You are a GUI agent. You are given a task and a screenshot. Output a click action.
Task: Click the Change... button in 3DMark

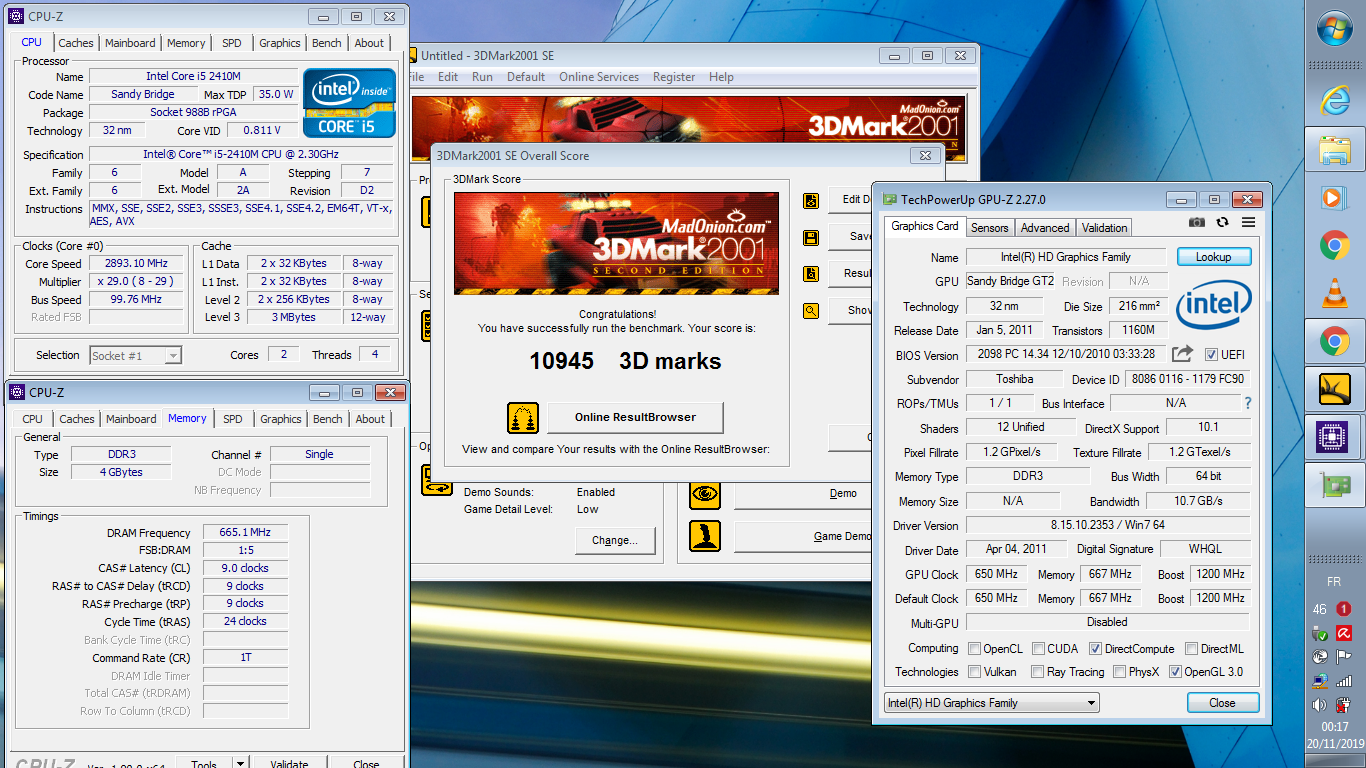tap(614, 540)
